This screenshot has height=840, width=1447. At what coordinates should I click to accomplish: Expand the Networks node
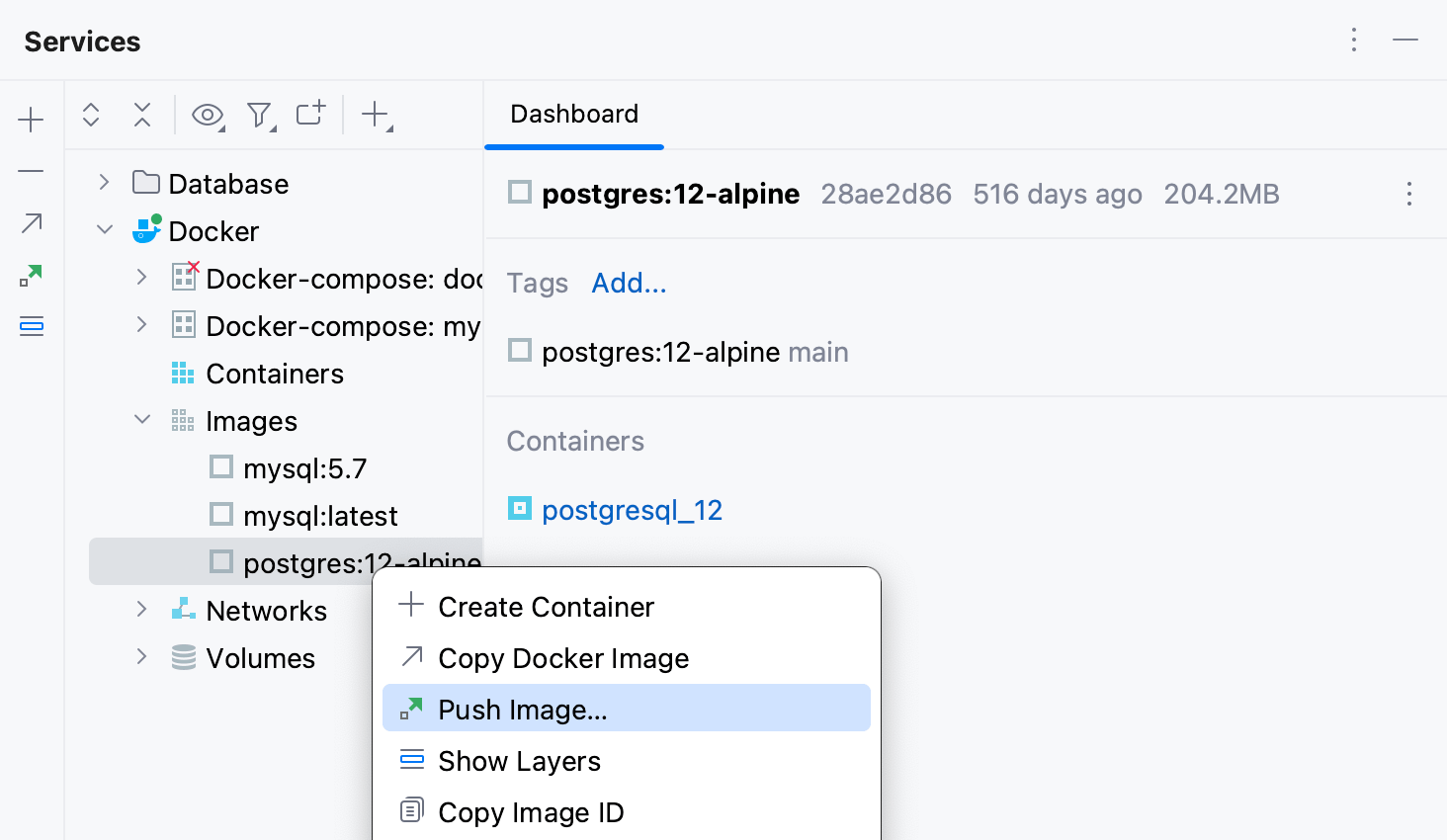[x=141, y=610]
